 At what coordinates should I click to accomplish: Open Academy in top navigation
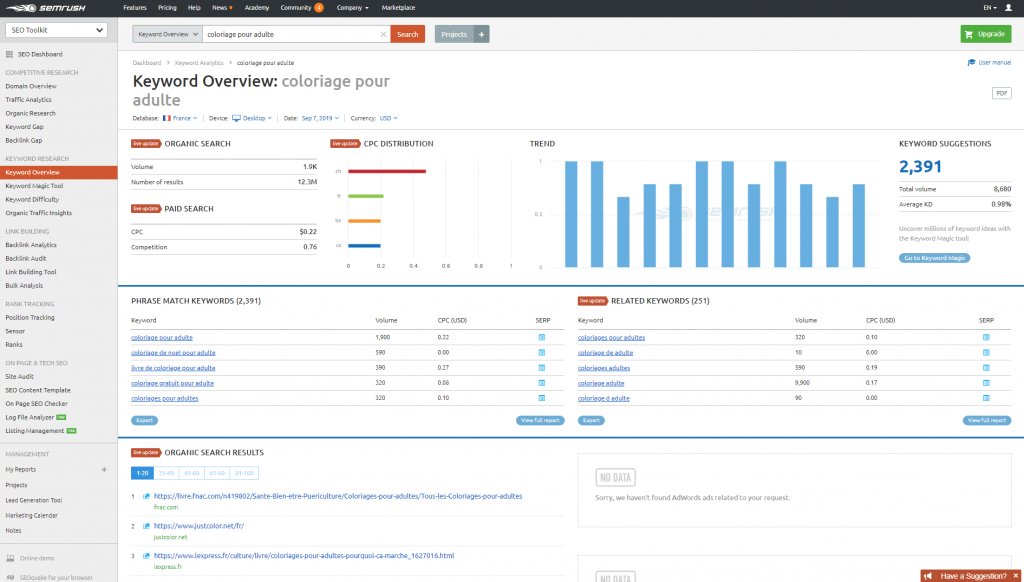257,8
